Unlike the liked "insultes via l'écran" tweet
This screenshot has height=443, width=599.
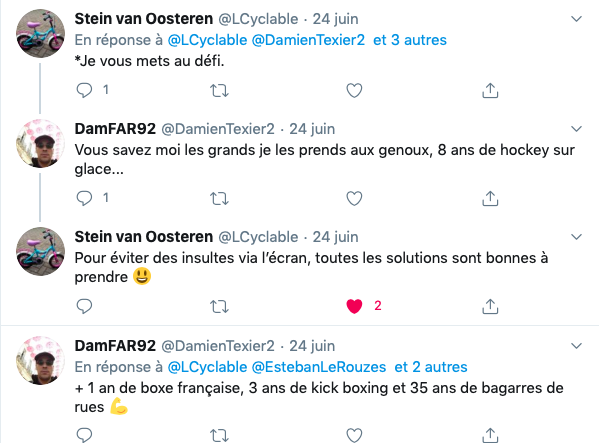point(354,306)
